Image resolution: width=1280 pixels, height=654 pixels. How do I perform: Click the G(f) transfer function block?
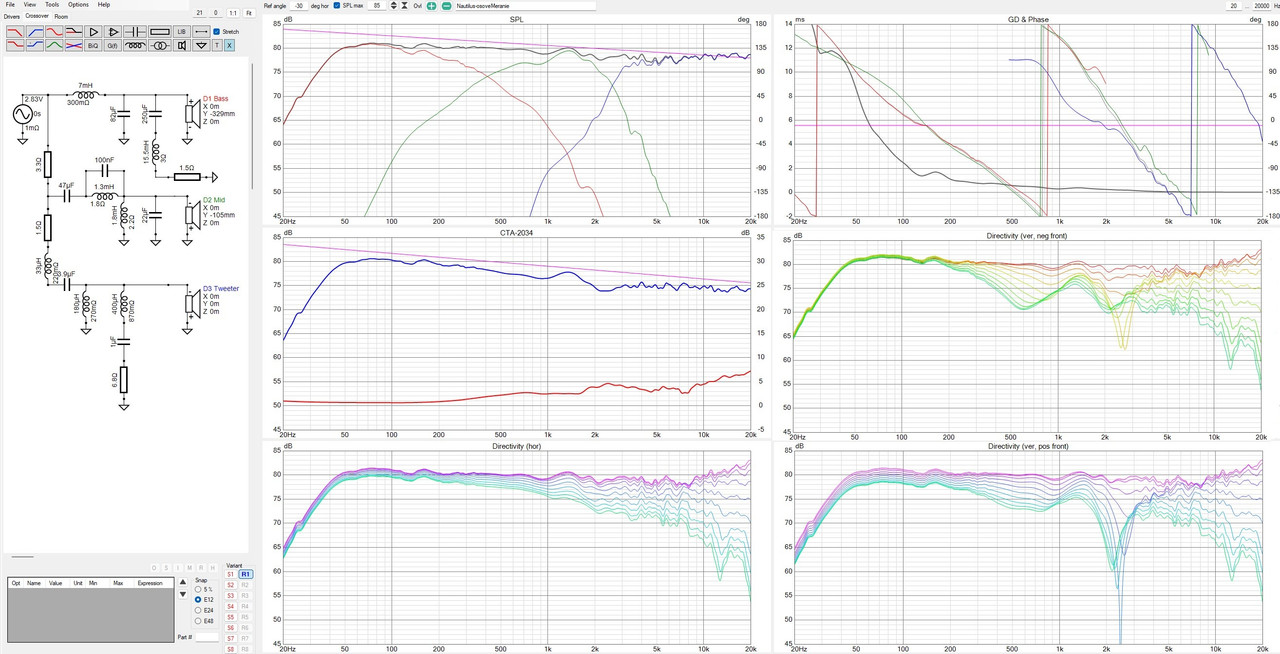click(113, 45)
